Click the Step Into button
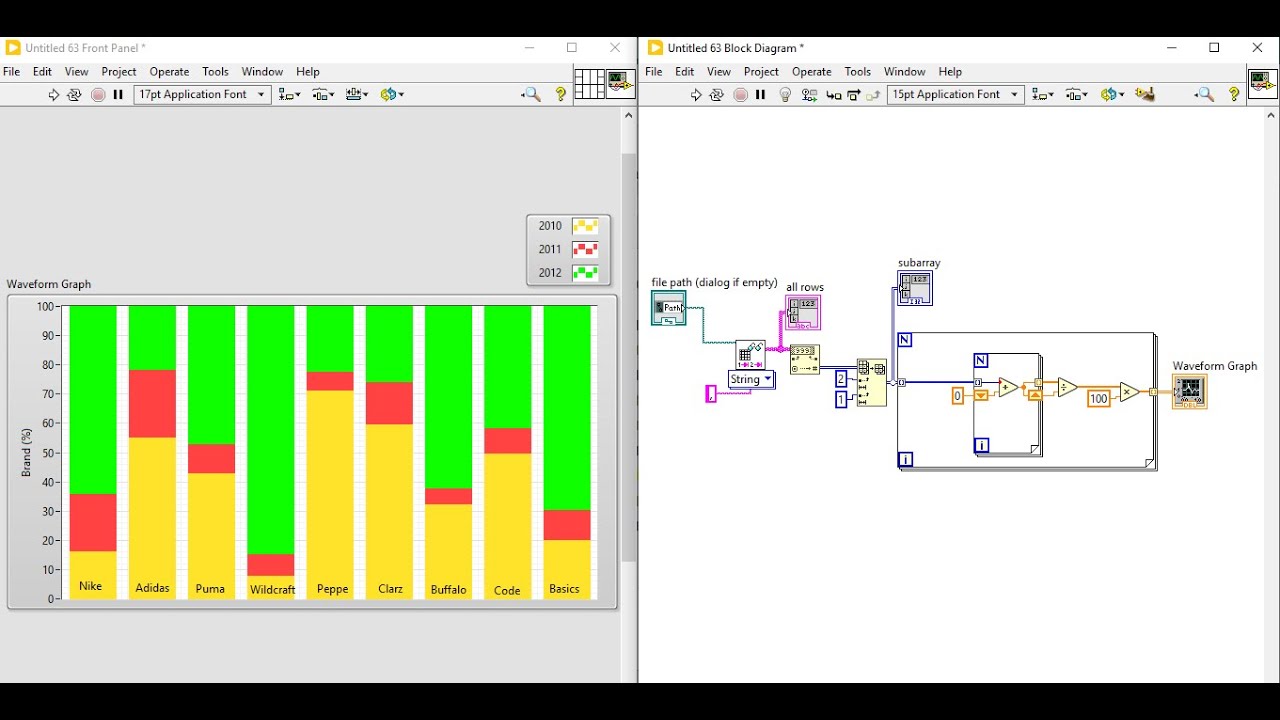 click(x=833, y=95)
